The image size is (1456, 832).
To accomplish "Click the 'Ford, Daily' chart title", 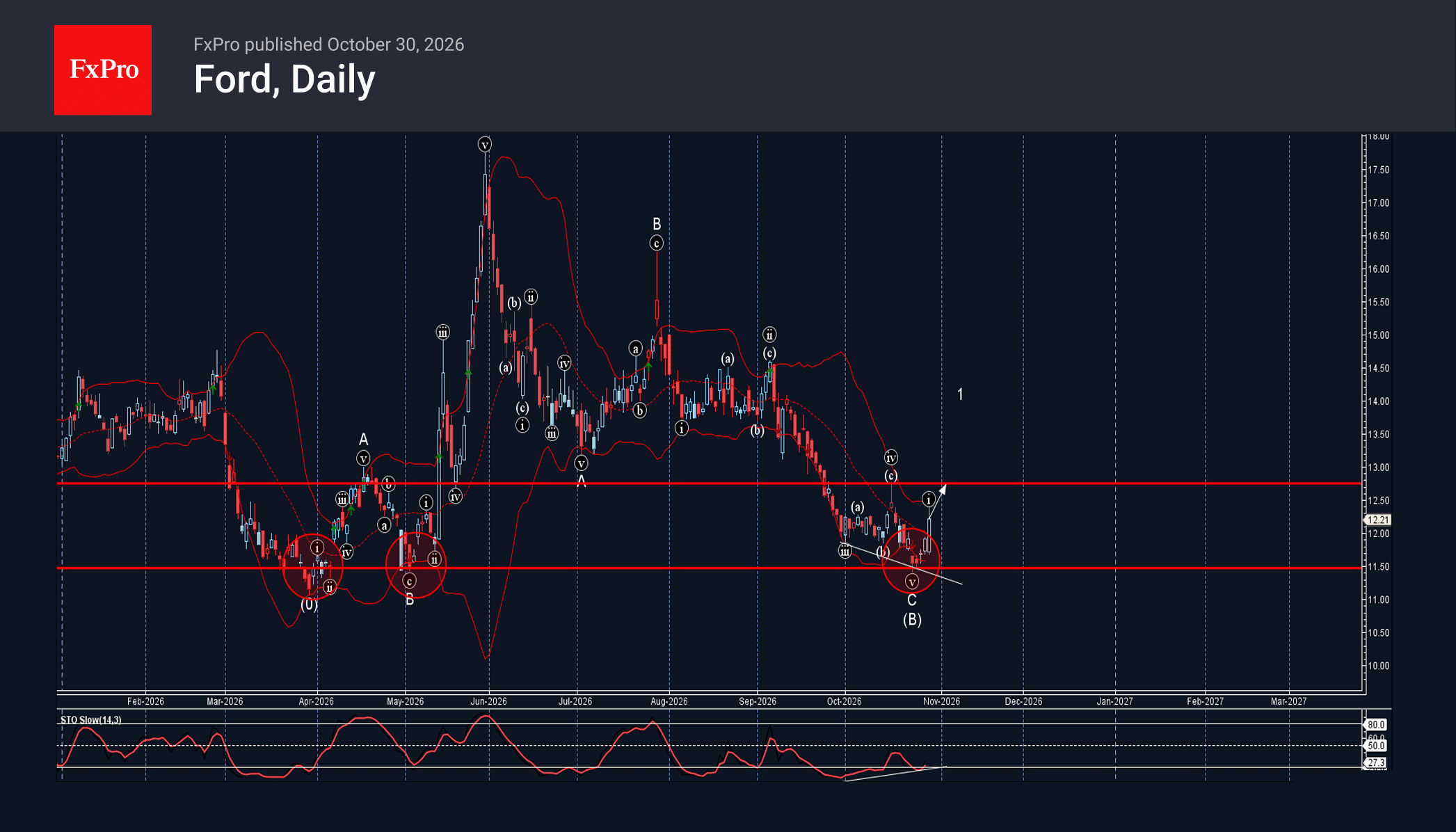I will tap(285, 79).
